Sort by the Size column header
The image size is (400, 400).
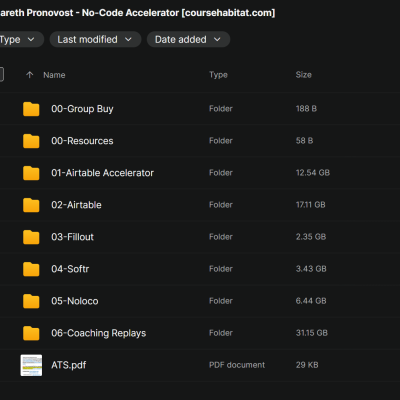[x=304, y=75]
